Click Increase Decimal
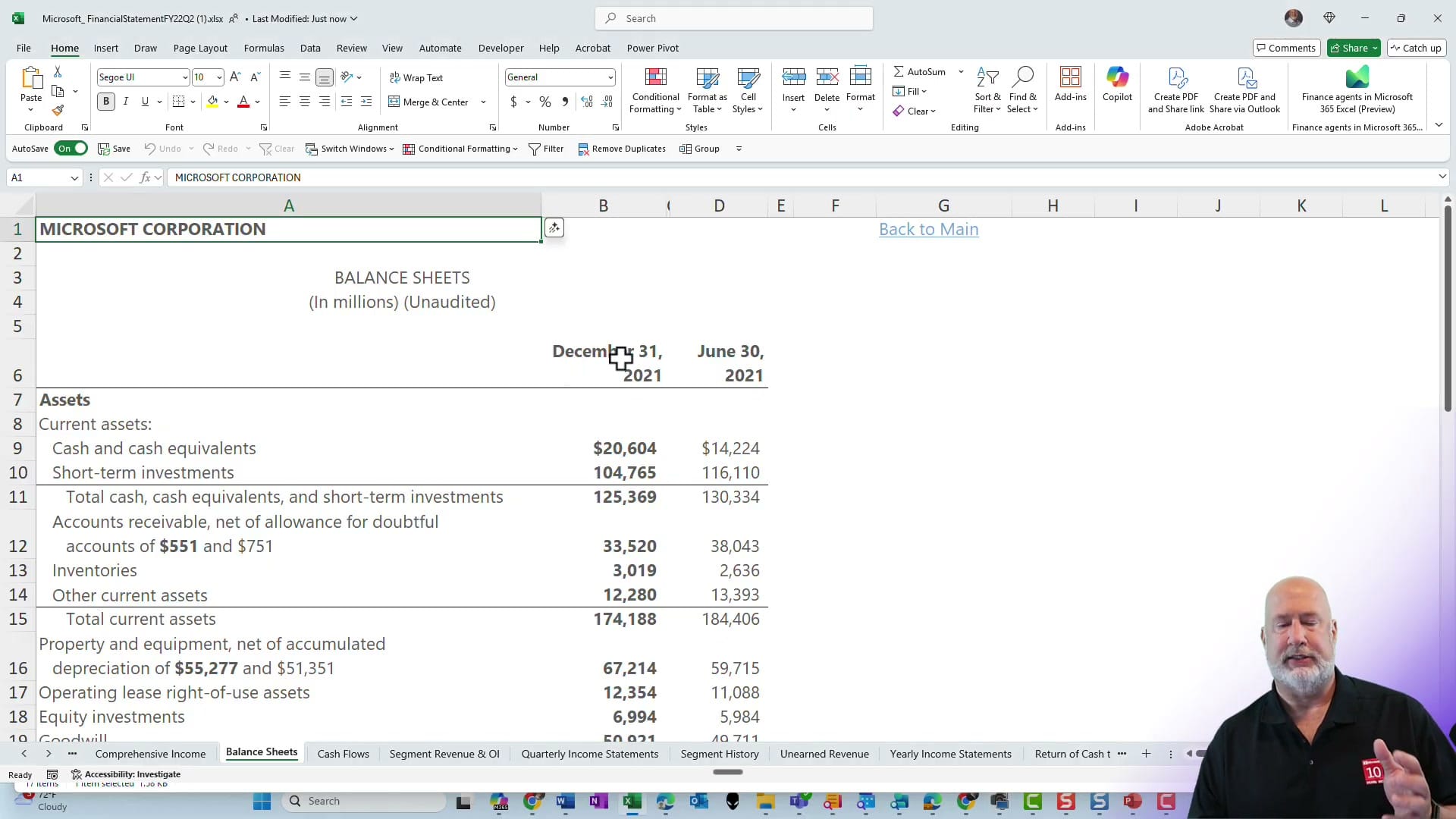 588,101
